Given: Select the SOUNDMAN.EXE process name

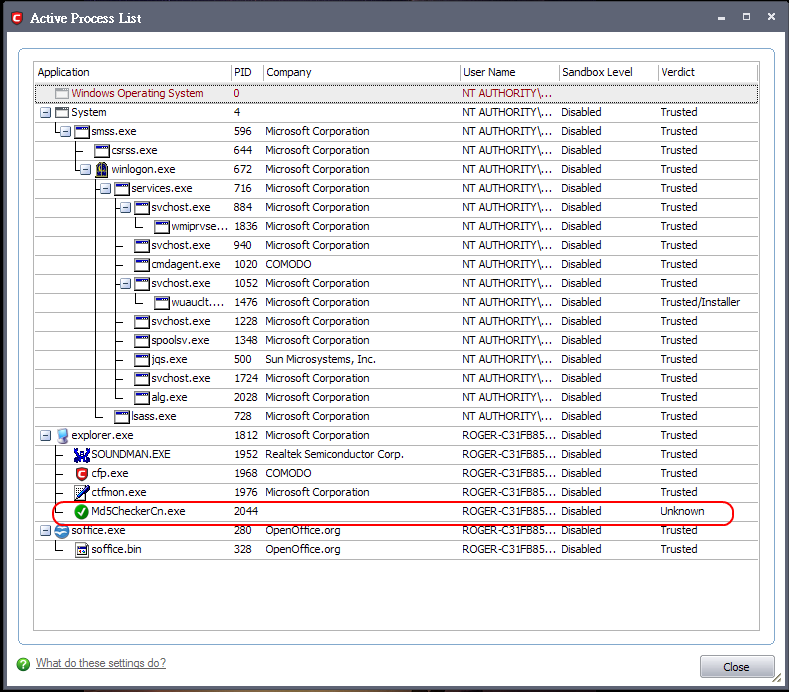Looking at the screenshot, I should (131, 454).
